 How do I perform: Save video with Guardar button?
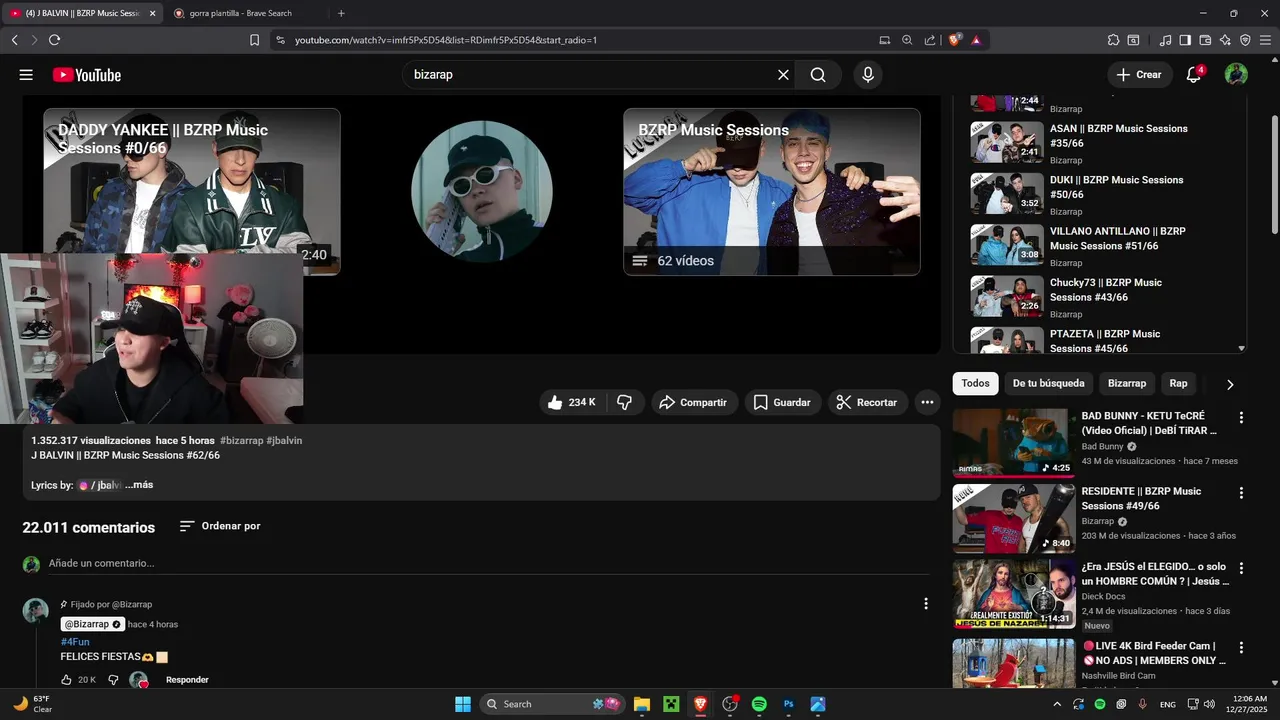point(782,402)
